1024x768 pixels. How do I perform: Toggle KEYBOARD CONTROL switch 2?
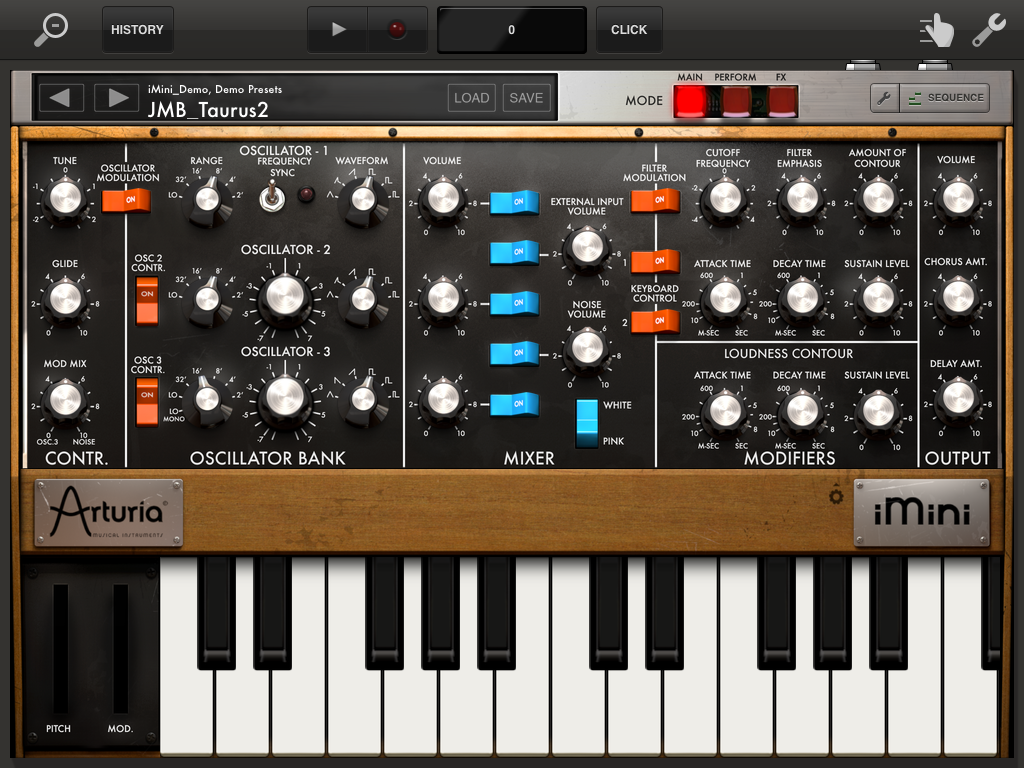point(655,321)
